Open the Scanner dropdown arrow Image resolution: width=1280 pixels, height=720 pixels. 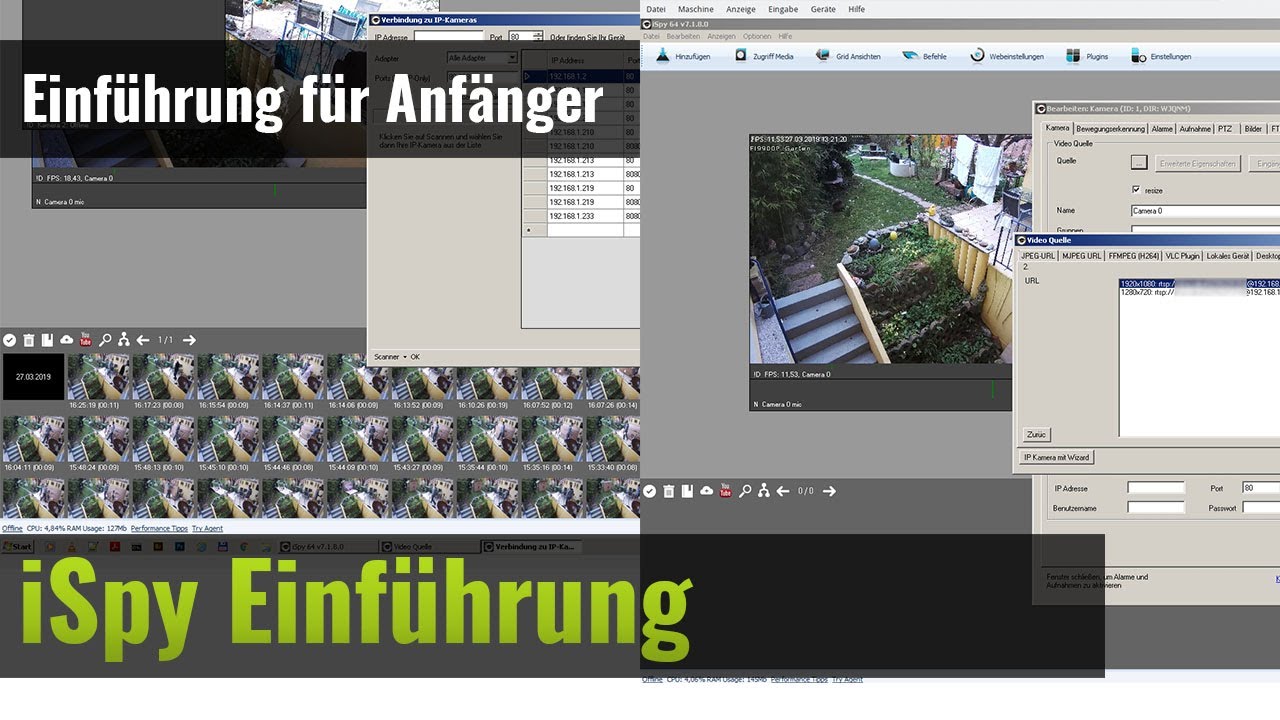coord(405,357)
